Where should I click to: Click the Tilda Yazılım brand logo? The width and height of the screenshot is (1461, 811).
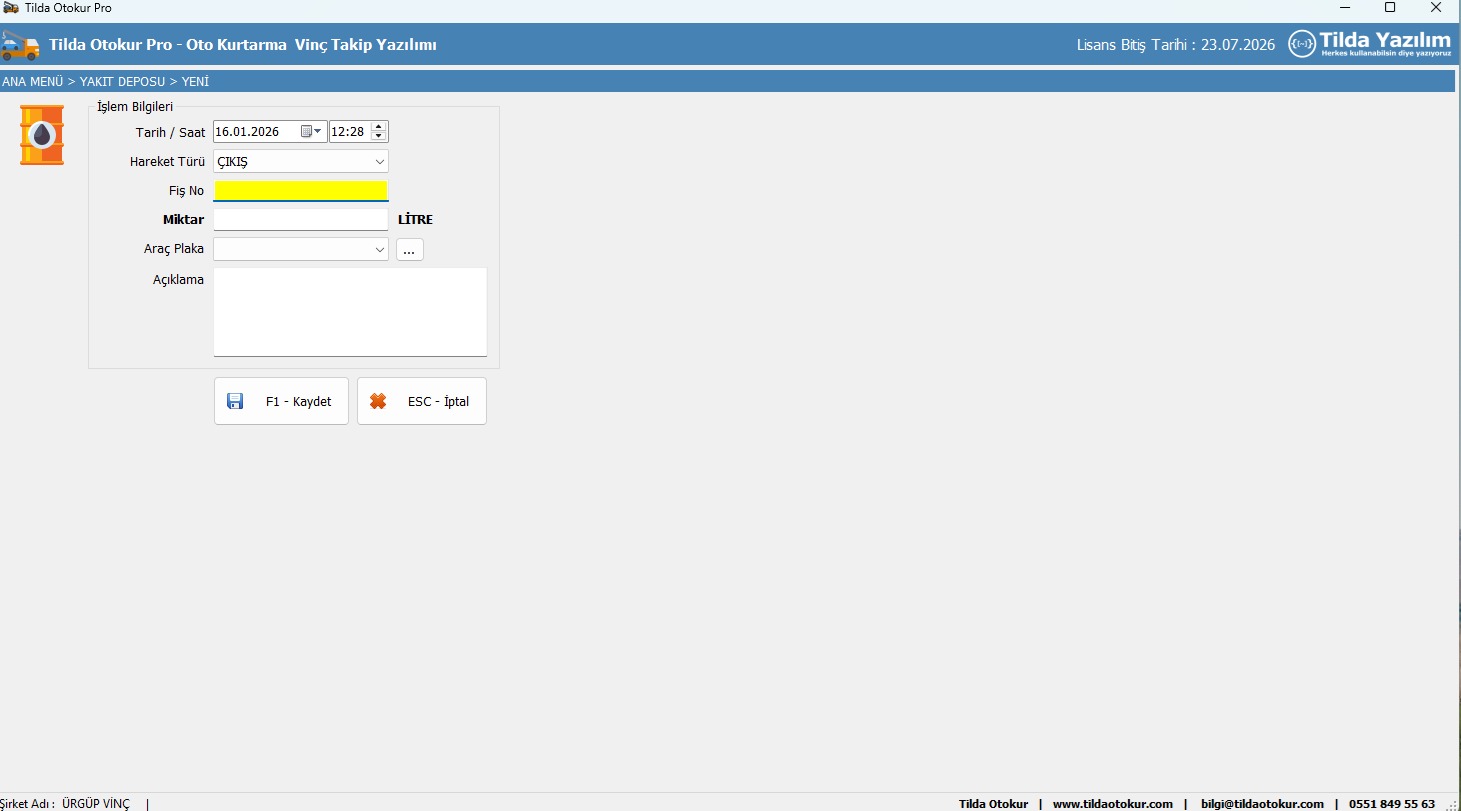pos(1369,44)
